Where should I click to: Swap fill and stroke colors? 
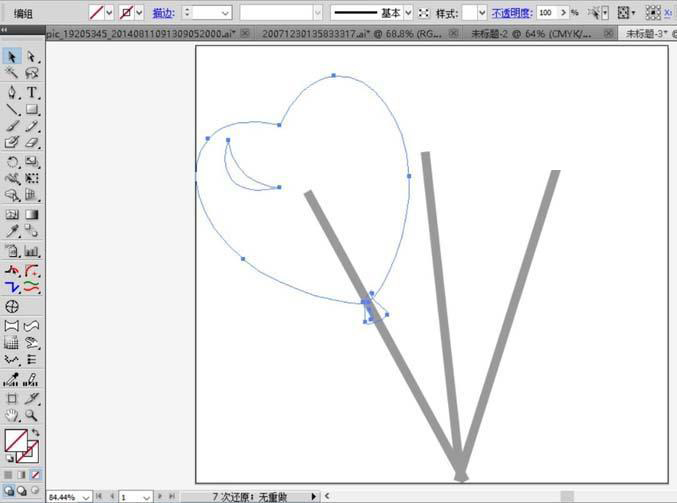pyautogui.click(x=35, y=433)
